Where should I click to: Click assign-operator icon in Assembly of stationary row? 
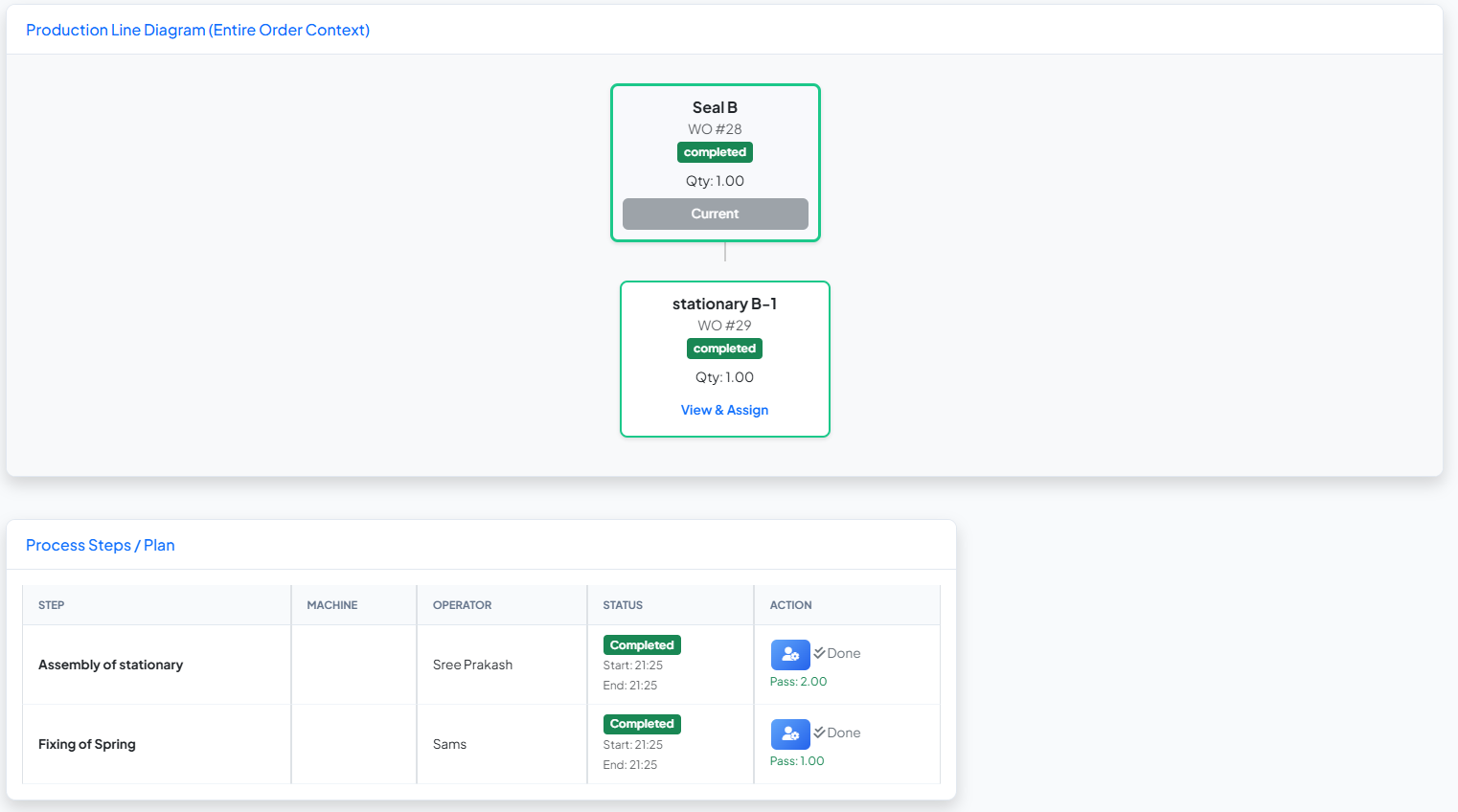[x=790, y=655]
